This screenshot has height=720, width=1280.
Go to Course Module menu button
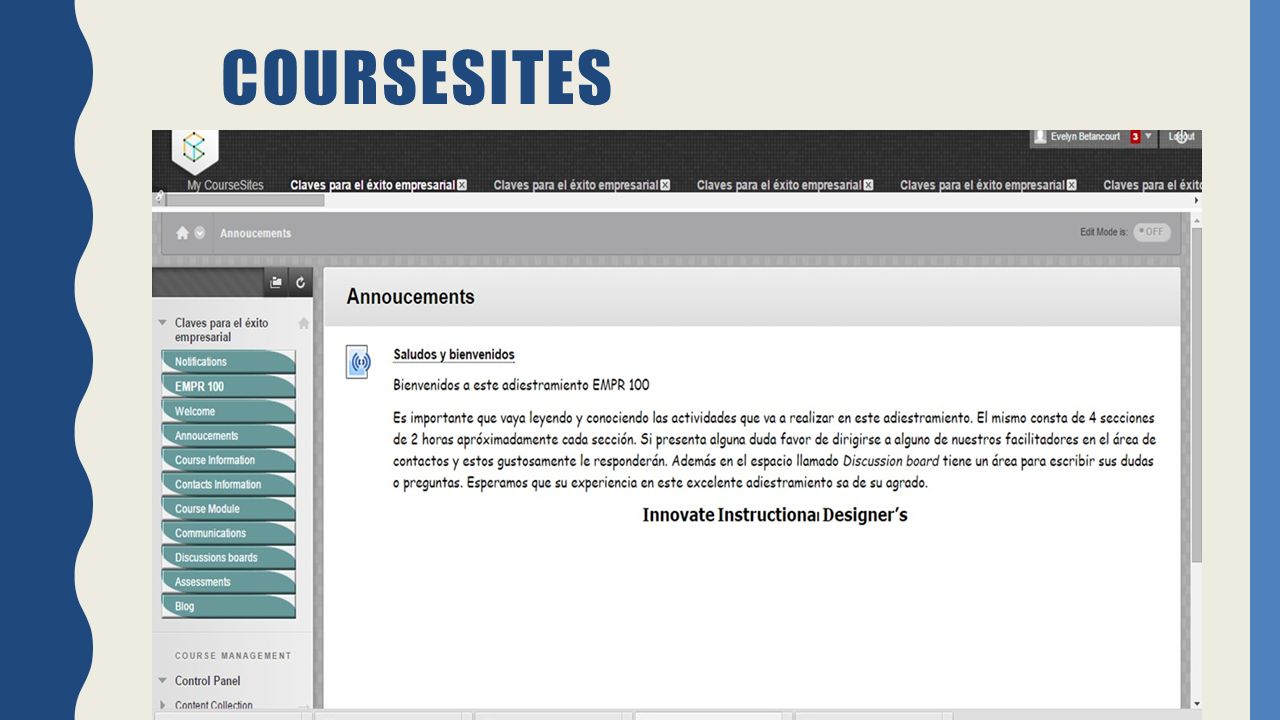[228, 509]
